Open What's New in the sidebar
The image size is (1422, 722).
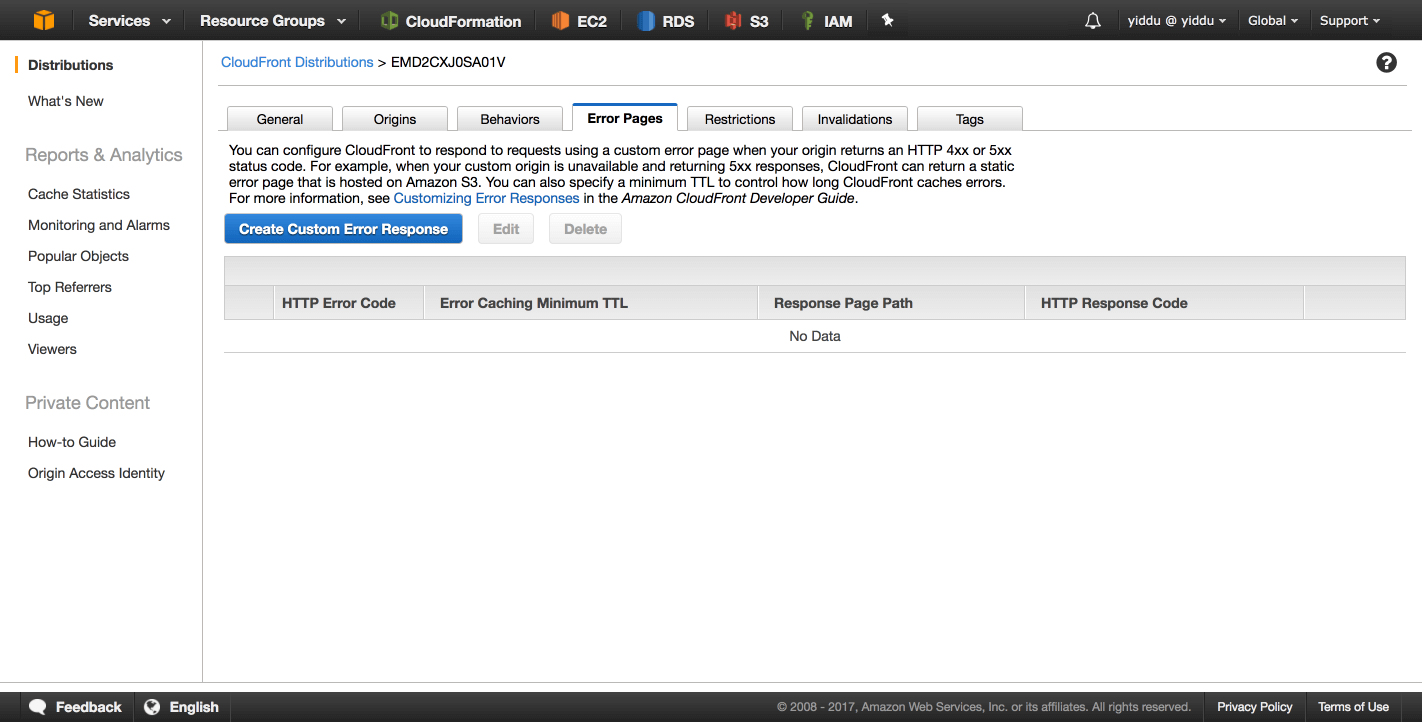pos(66,101)
